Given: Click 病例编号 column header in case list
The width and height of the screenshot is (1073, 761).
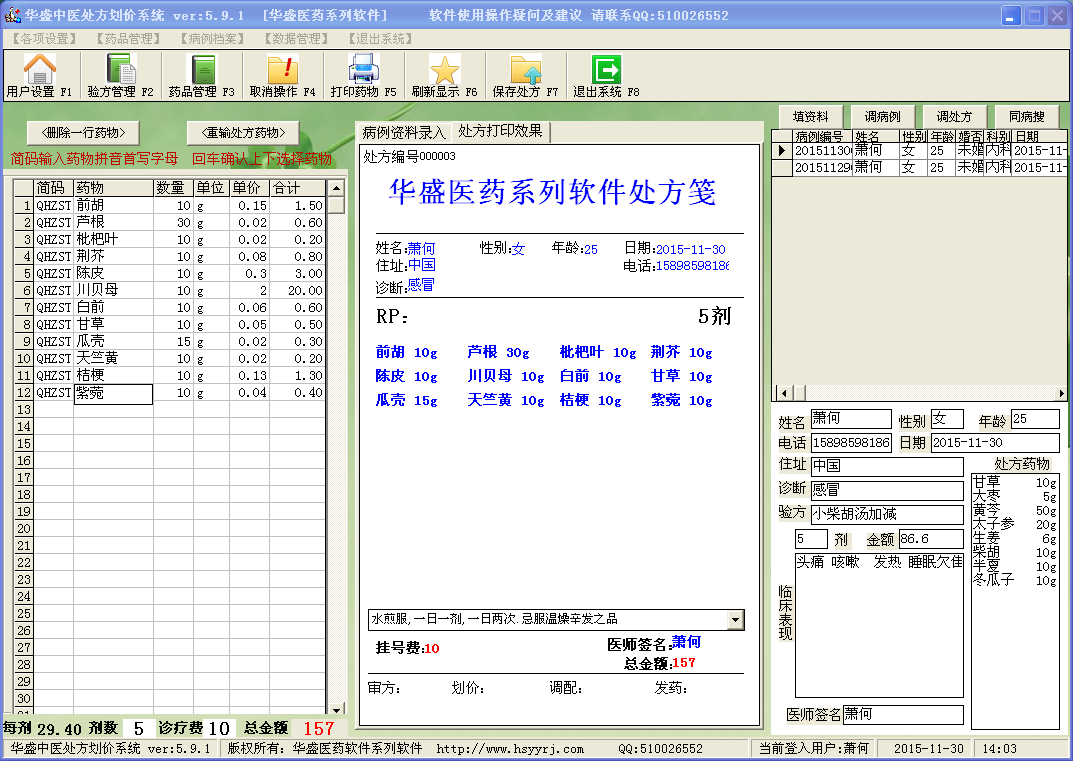Looking at the screenshot, I should 823,136.
